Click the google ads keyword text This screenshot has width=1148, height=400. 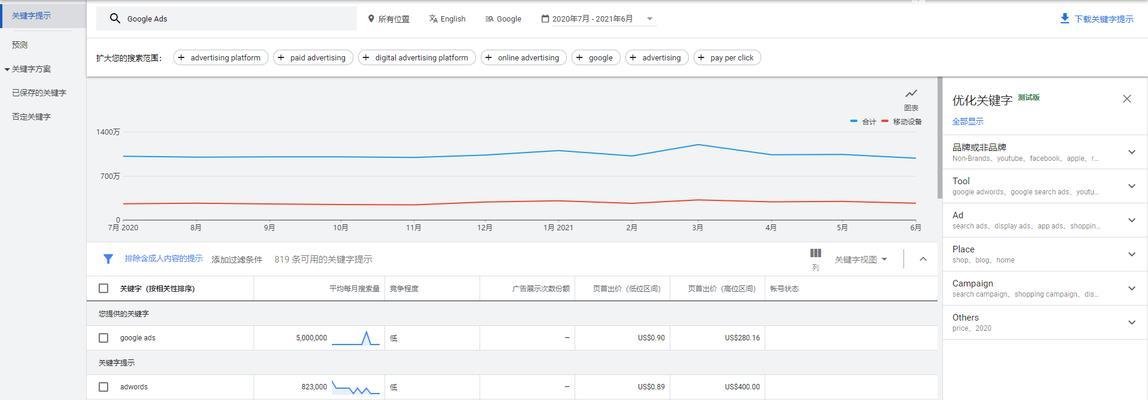tap(138, 338)
